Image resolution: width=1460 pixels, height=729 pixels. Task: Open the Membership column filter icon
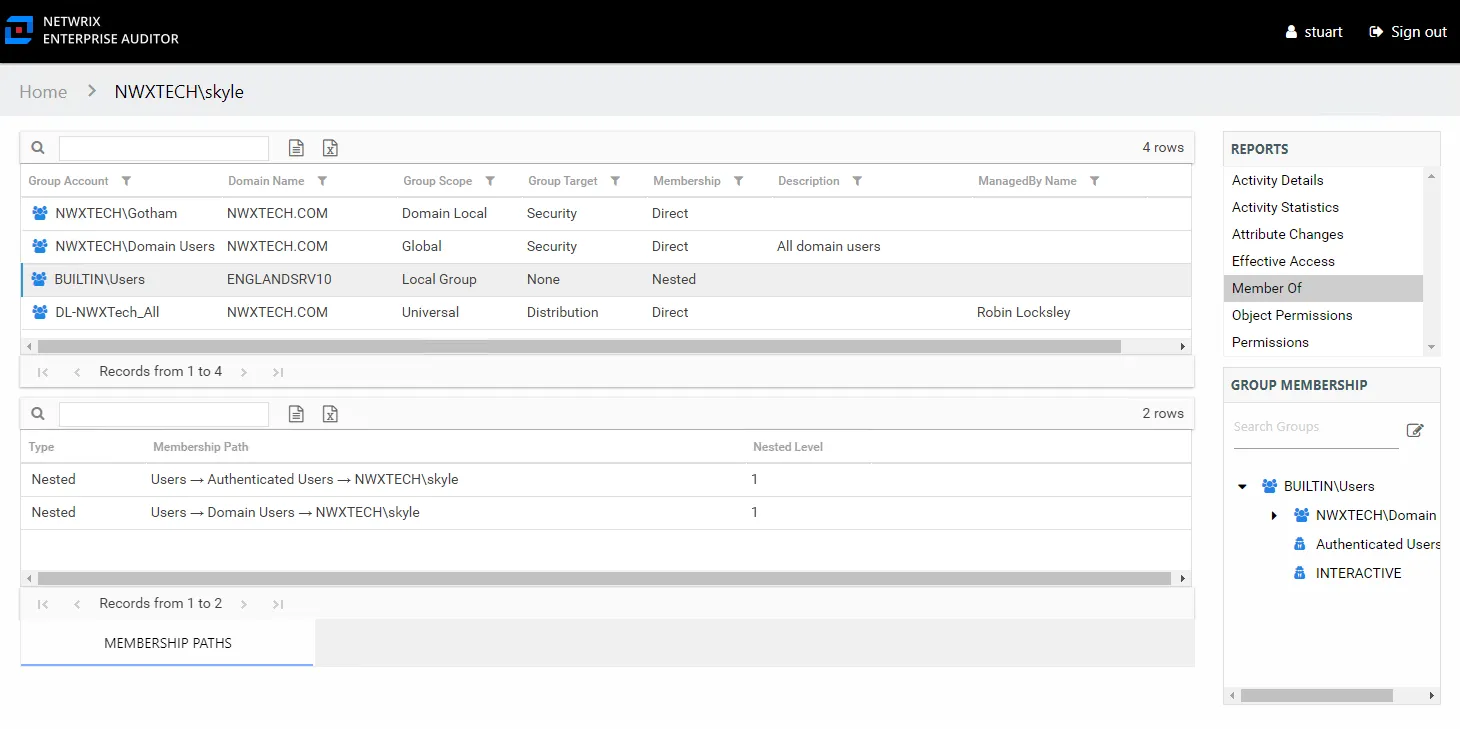pyautogui.click(x=738, y=181)
